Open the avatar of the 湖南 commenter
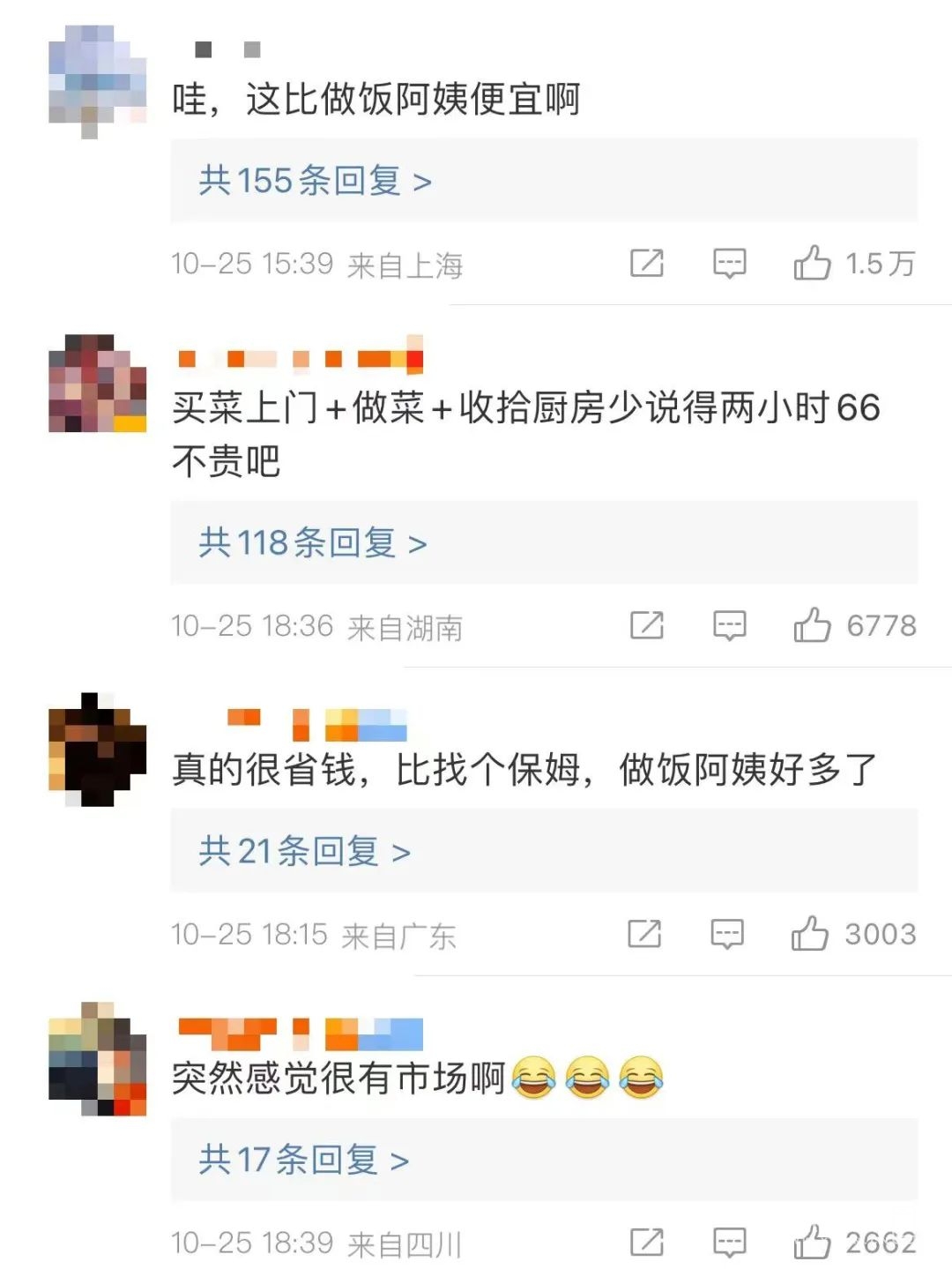The width and height of the screenshot is (952, 1269). click(97, 383)
